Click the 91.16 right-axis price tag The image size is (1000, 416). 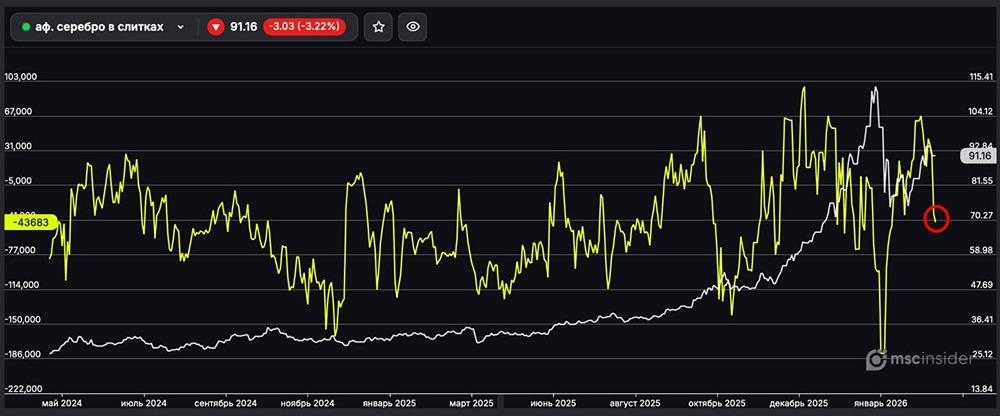(x=975, y=156)
